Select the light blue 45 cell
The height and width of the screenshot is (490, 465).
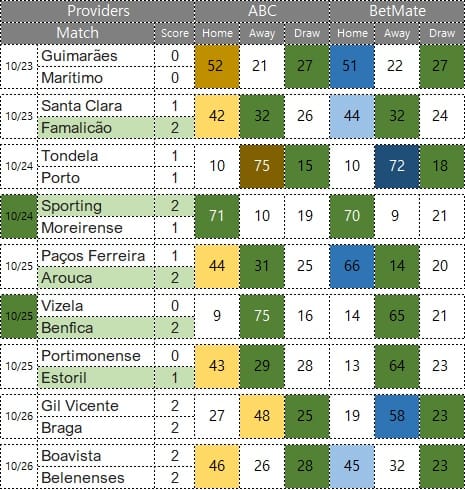point(352,466)
